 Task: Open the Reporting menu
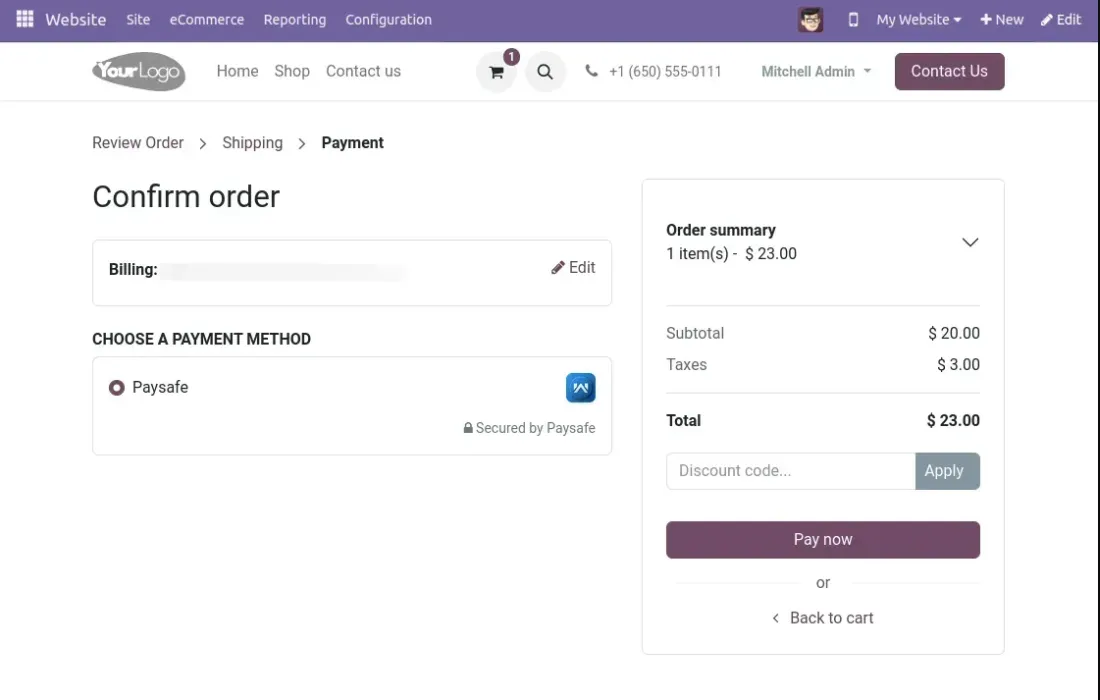(x=295, y=19)
